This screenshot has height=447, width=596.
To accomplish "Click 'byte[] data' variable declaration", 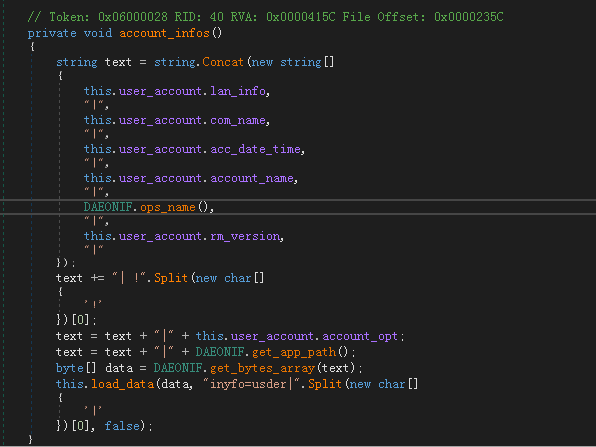I will point(95,368).
